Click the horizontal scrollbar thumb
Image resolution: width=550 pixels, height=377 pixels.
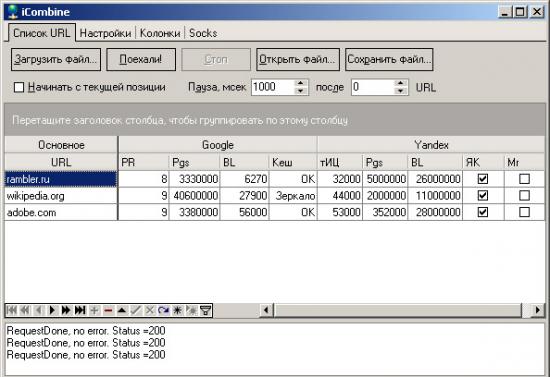398,310
